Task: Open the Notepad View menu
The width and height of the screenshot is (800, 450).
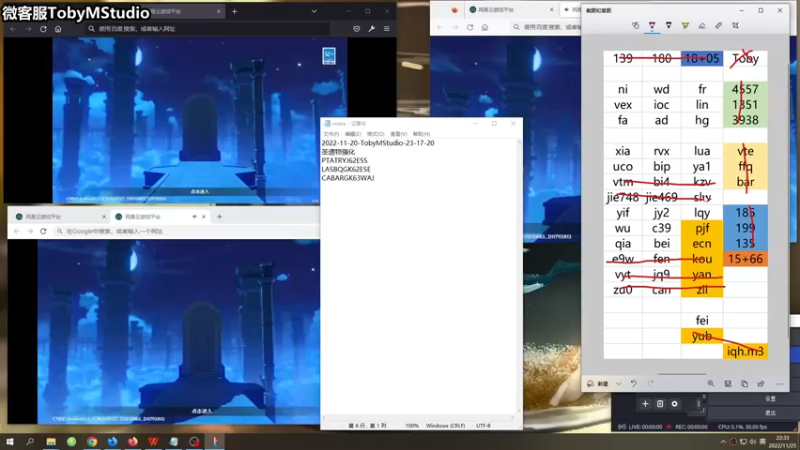Action: click(398, 134)
